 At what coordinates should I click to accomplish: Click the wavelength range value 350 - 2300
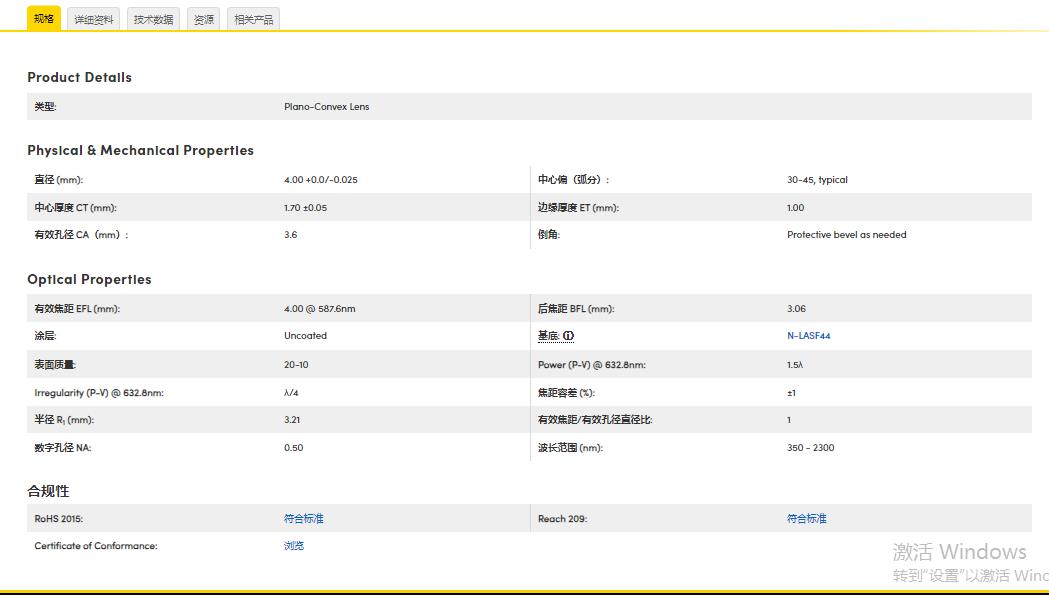[x=810, y=448]
